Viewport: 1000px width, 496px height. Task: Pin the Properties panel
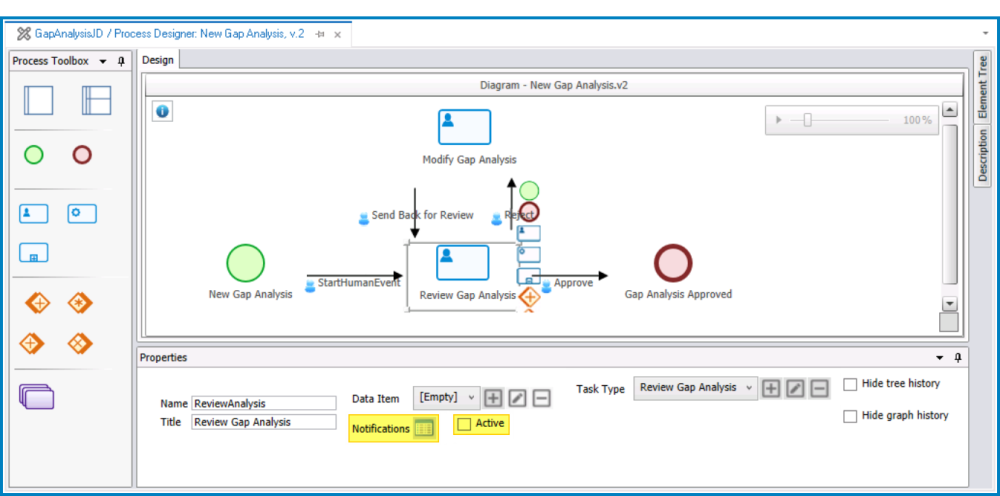click(957, 358)
